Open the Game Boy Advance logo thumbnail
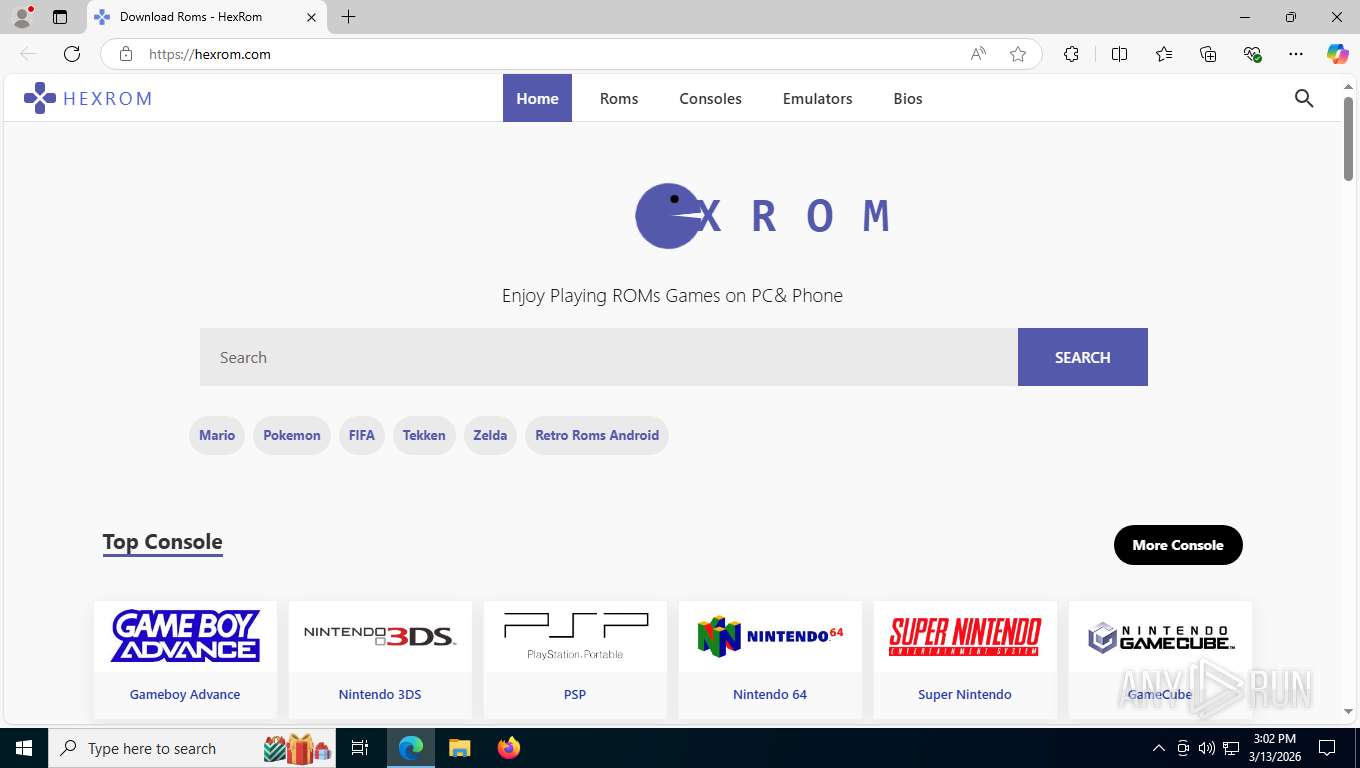 coord(185,636)
